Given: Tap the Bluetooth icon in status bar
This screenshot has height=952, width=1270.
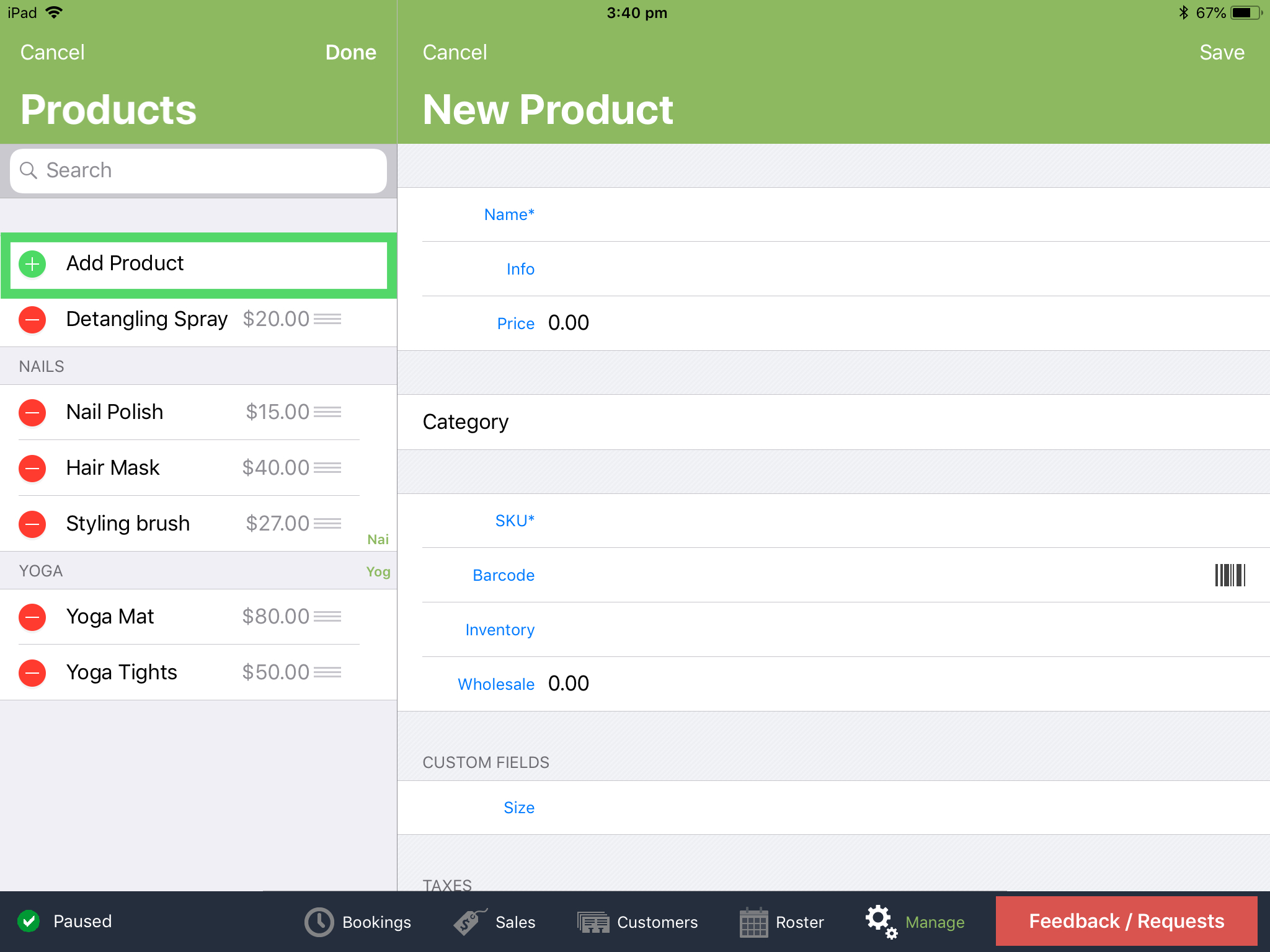Looking at the screenshot, I should (1183, 12).
